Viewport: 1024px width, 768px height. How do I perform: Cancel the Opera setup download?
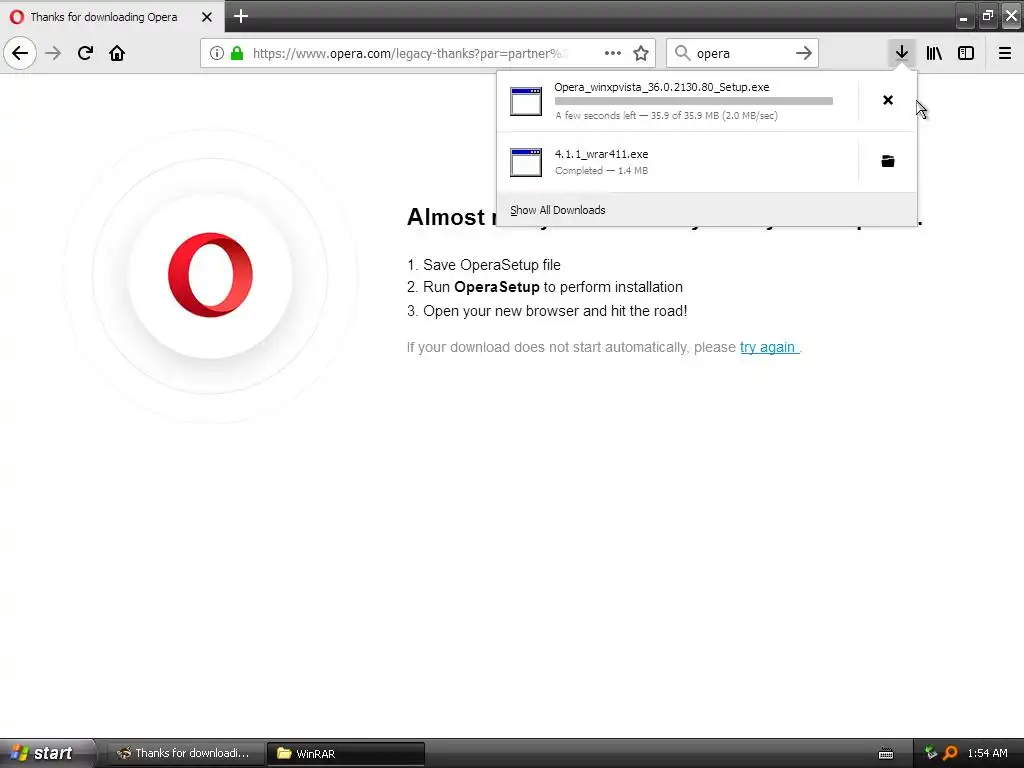(888, 100)
